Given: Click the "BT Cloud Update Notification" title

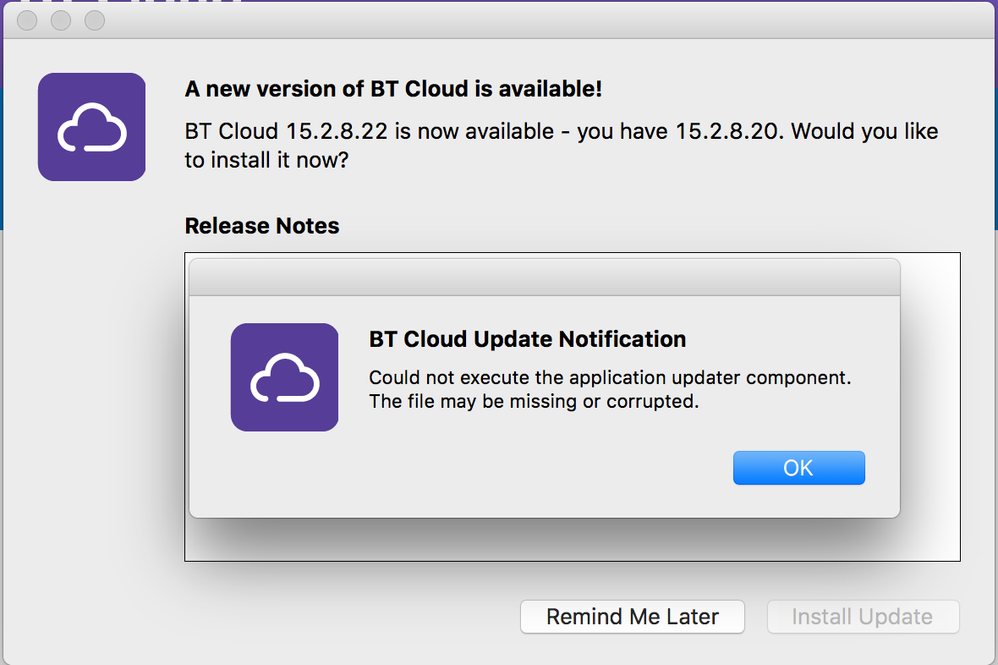Looking at the screenshot, I should tap(528, 339).
